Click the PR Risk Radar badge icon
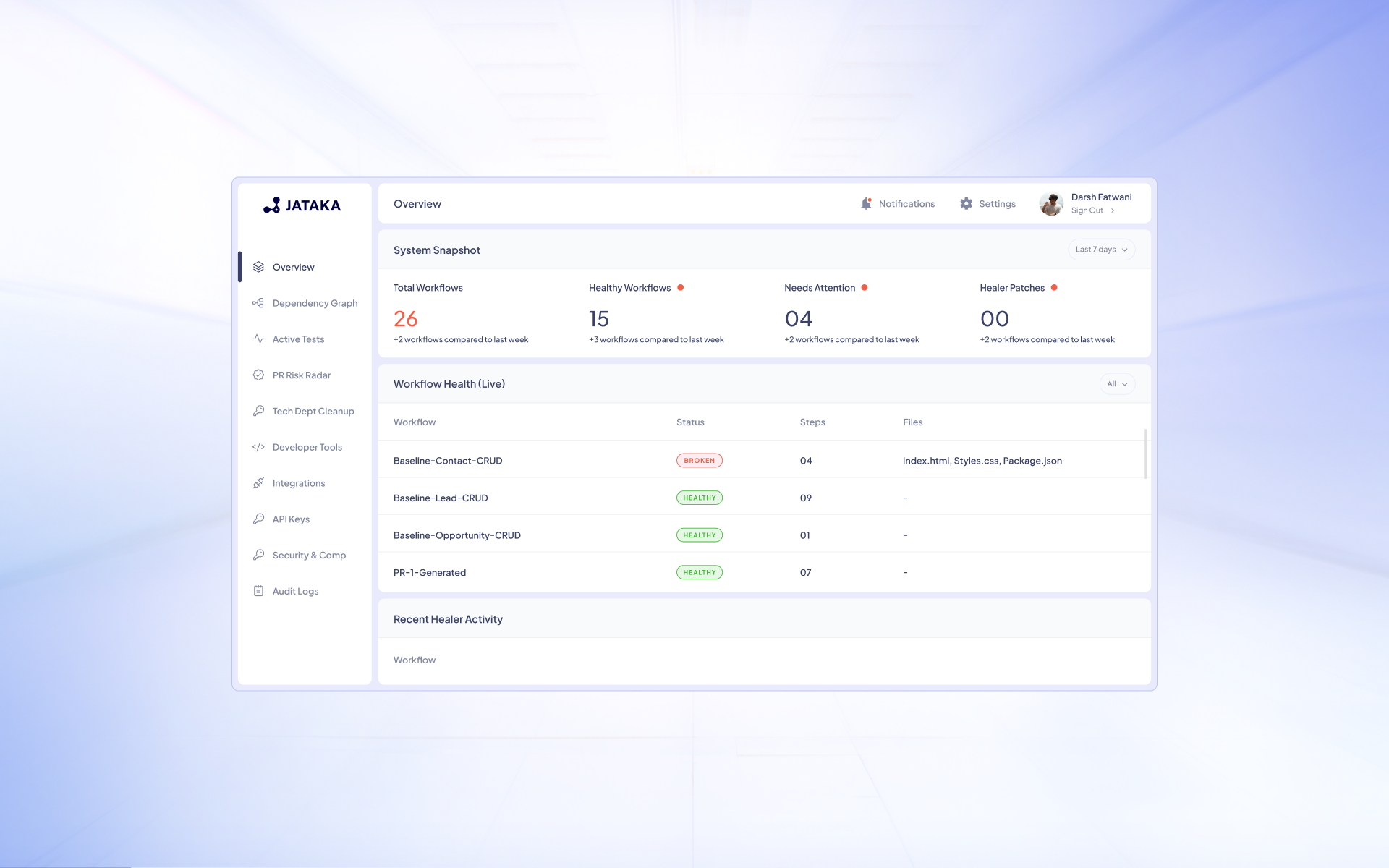 [258, 375]
